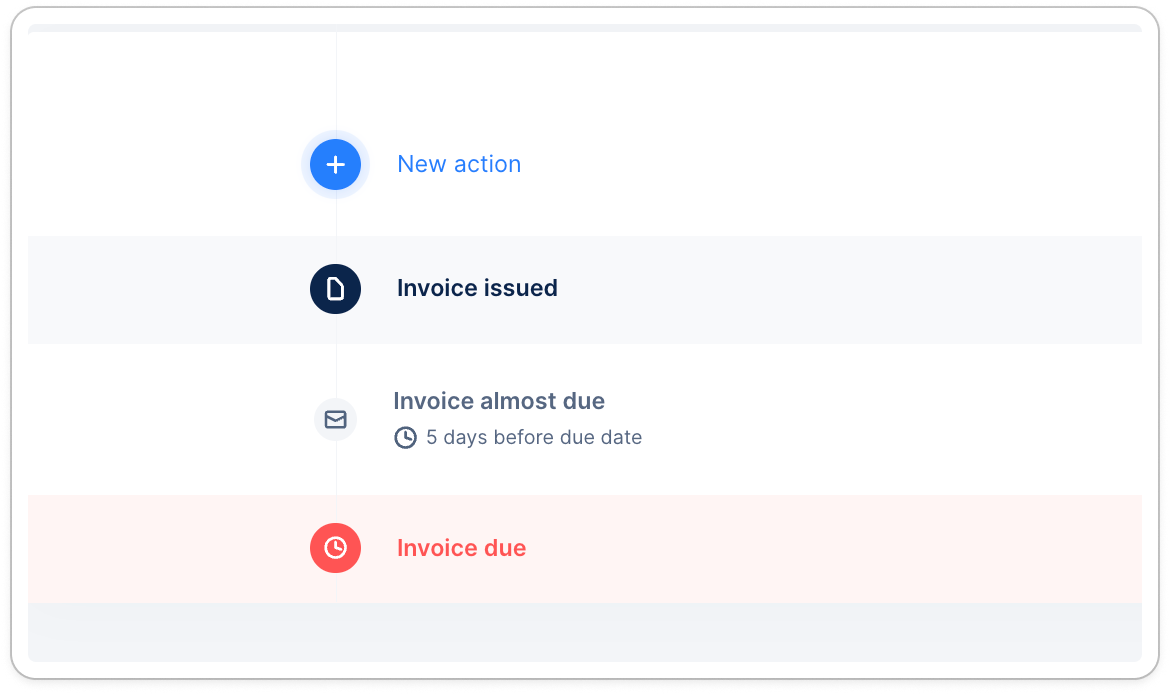1170x694 pixels.
Task: Click the dark document icon for Invoice issued
Action: pyautogui.click(x=335, y=289)
